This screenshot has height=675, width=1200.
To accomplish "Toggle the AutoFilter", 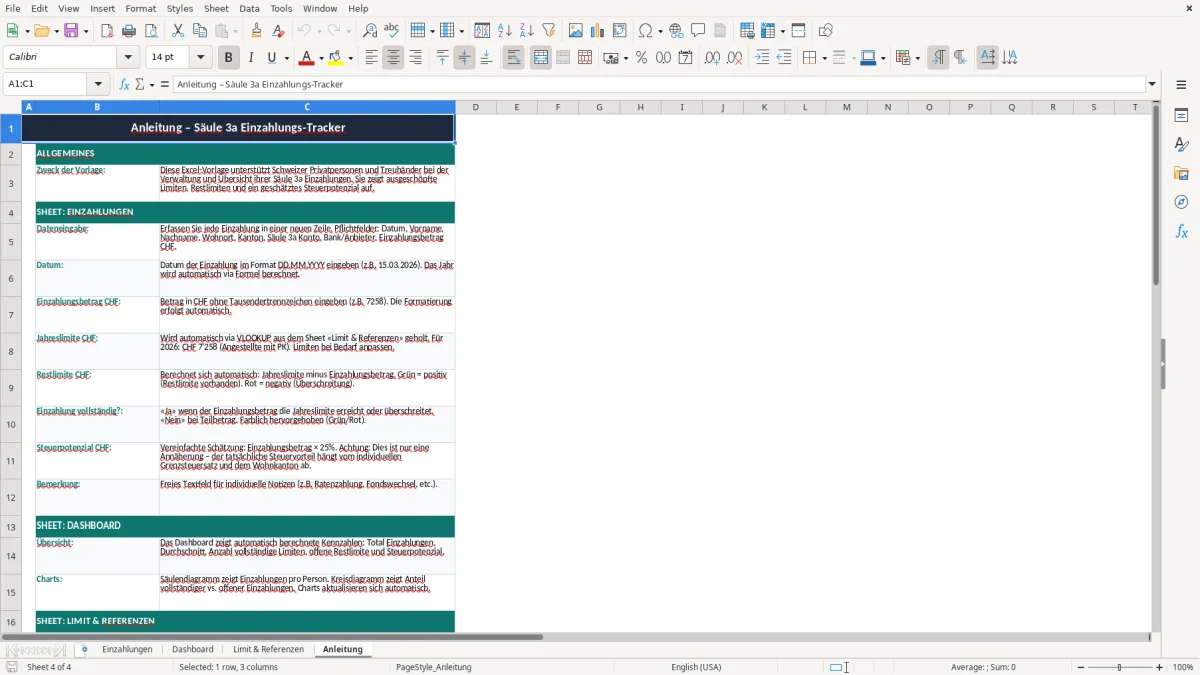I will (x=549, y=31).
